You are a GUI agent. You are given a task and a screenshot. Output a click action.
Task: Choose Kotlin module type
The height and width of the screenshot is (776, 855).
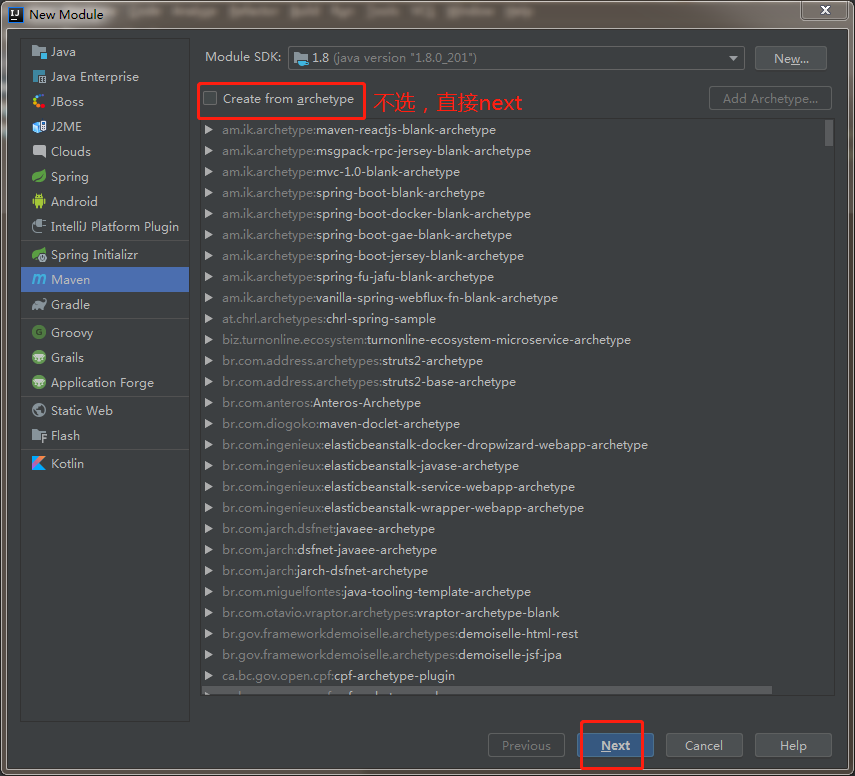[x=67, y=464]
